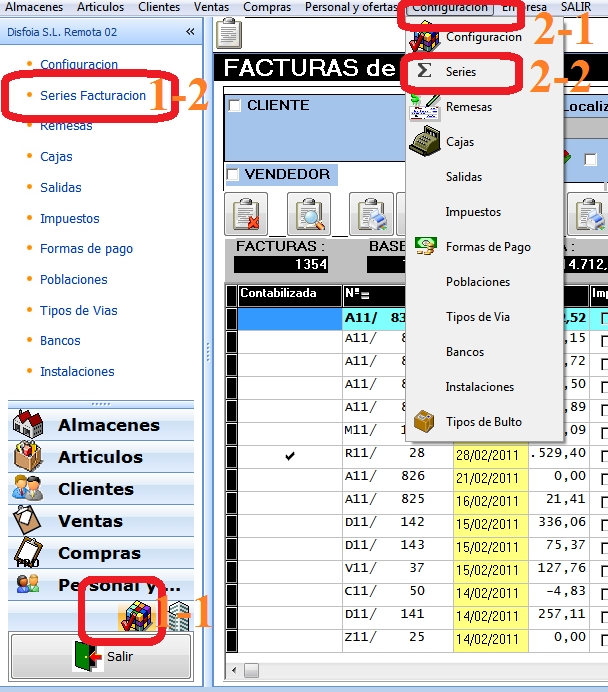Enable the CLIENTE filter checkbox

click(234, 106)
